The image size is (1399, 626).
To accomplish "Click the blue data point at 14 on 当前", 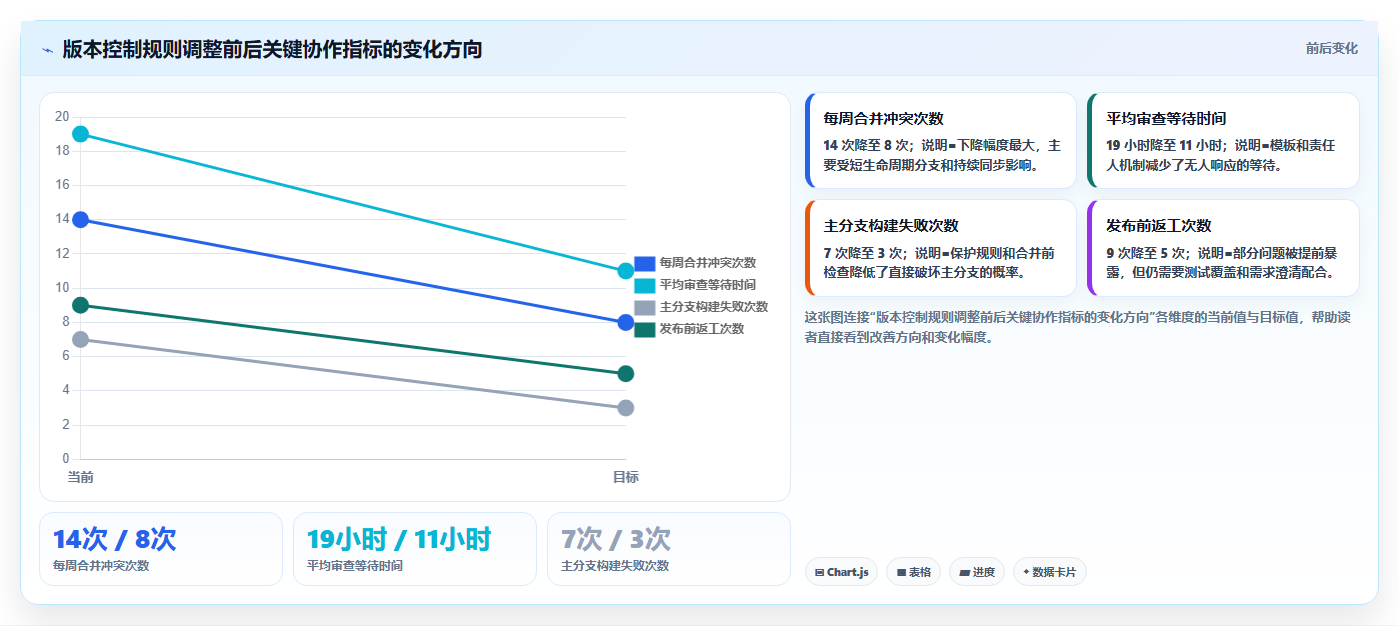I will [x=81, y=220].
